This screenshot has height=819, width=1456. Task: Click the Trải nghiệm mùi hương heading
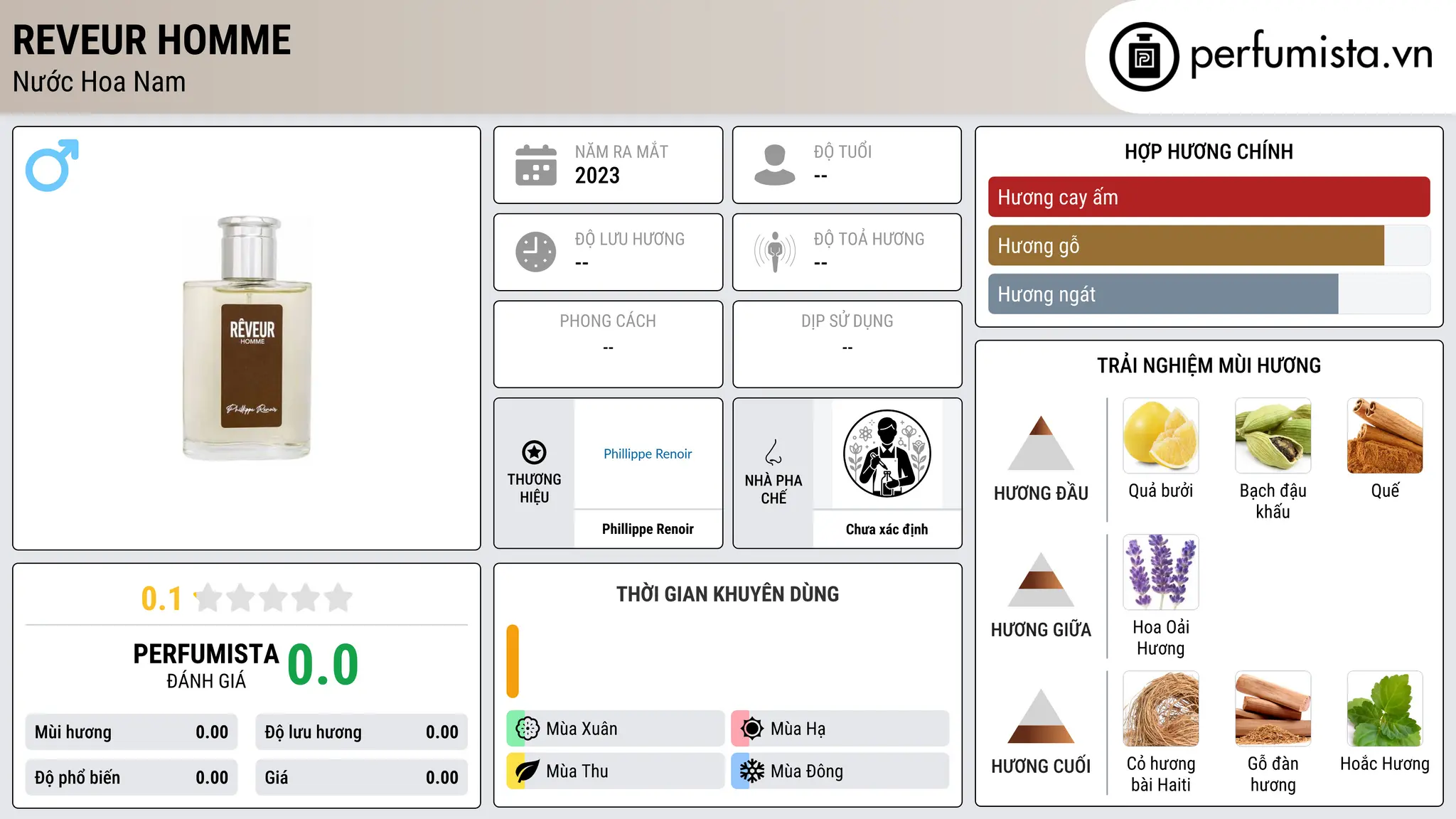click(1209, 365)
